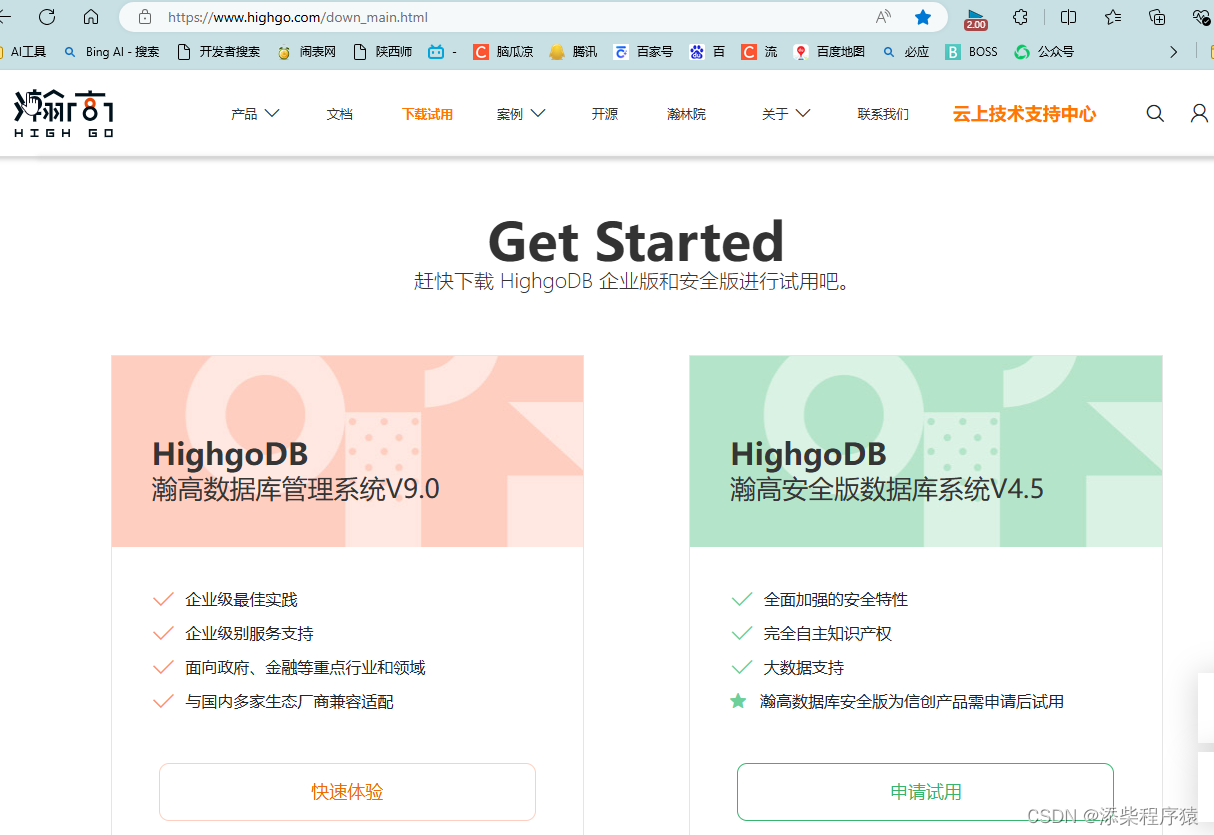Screen dimensions: 1214x835
Task: Open the 开源 nav item
Action: pos(605,114)
